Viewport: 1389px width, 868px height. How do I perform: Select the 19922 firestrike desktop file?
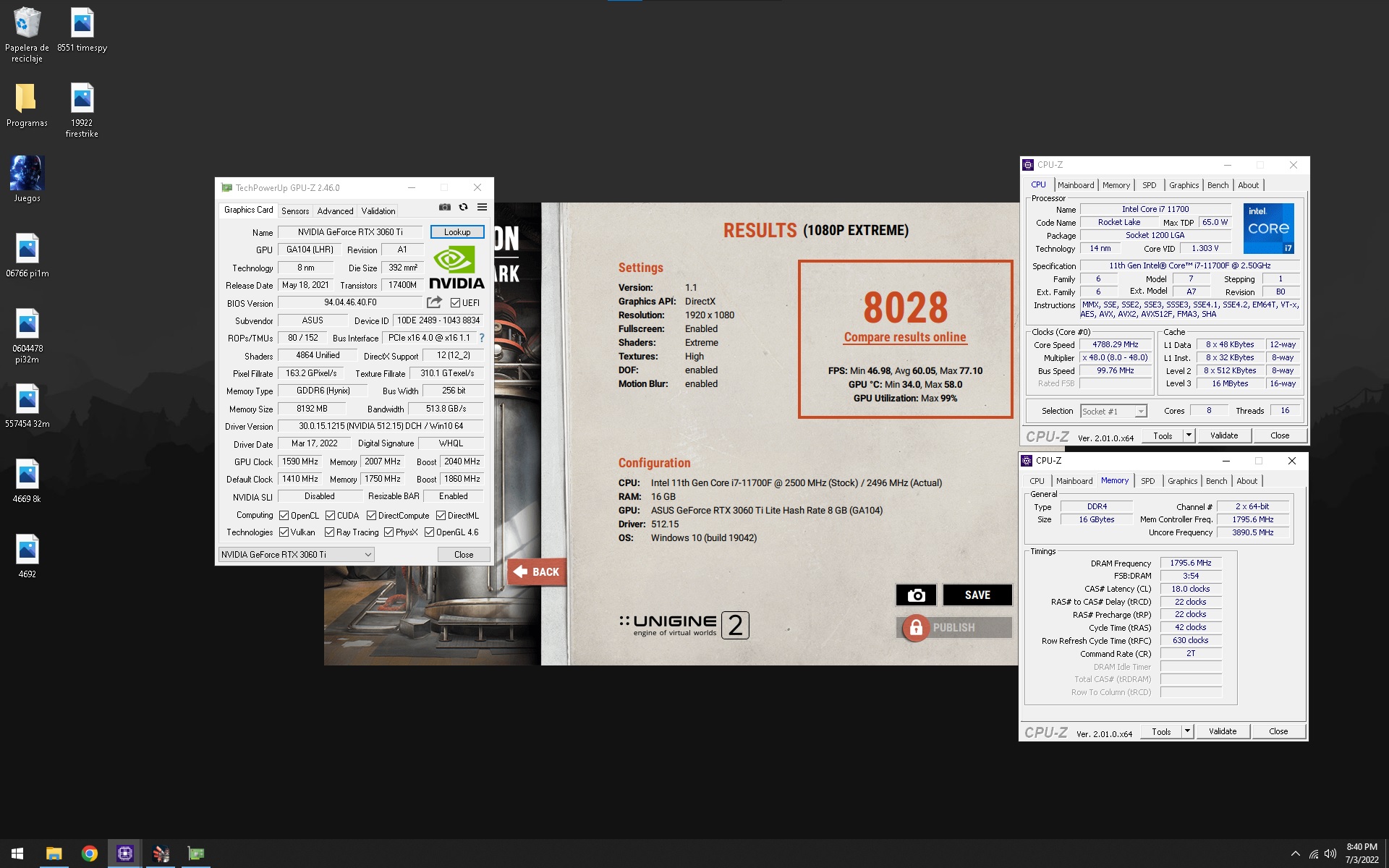point(82,110)
